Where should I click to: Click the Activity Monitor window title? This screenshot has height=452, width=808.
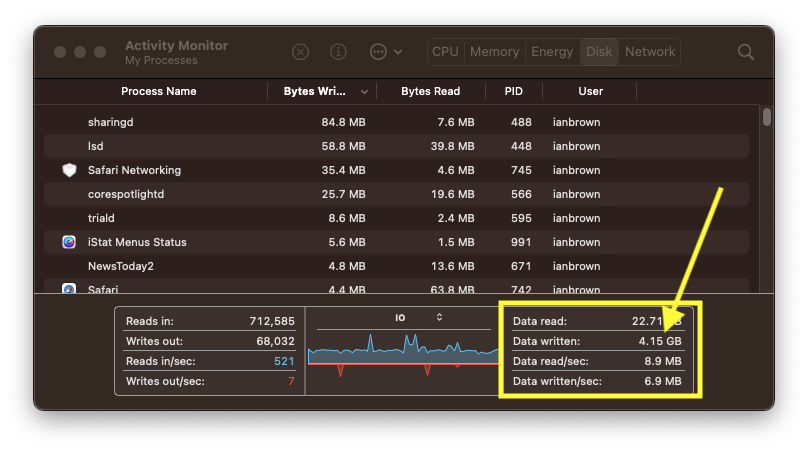coord(176,45)
